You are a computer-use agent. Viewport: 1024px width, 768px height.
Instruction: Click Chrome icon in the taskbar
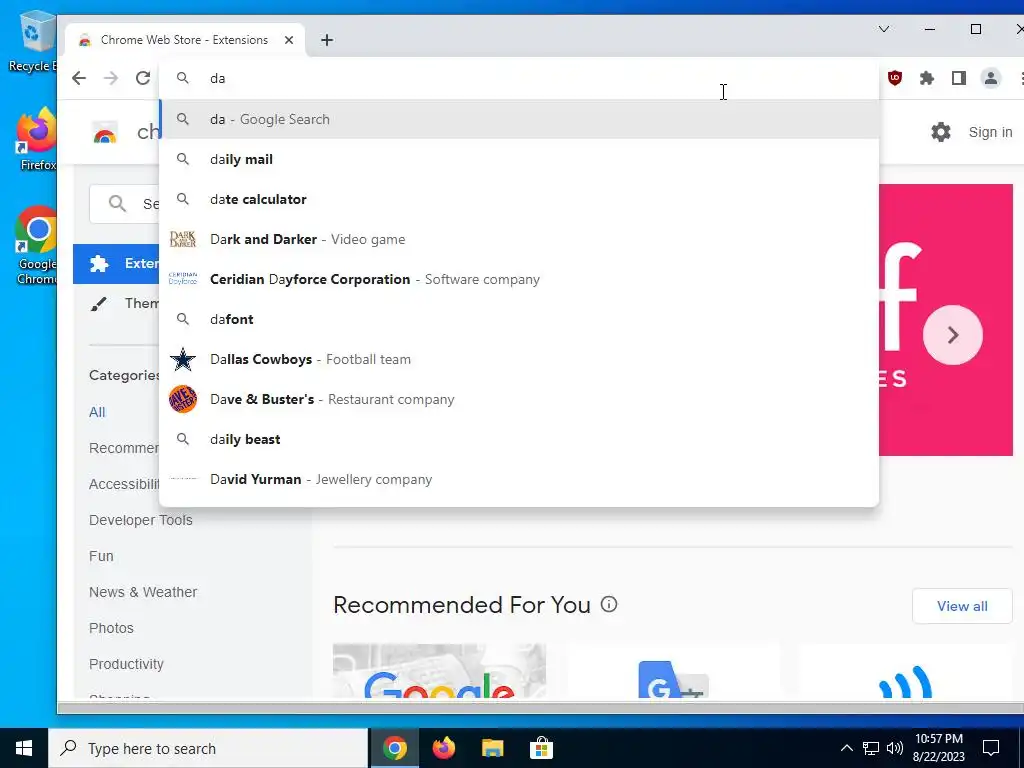pos(394,748)
